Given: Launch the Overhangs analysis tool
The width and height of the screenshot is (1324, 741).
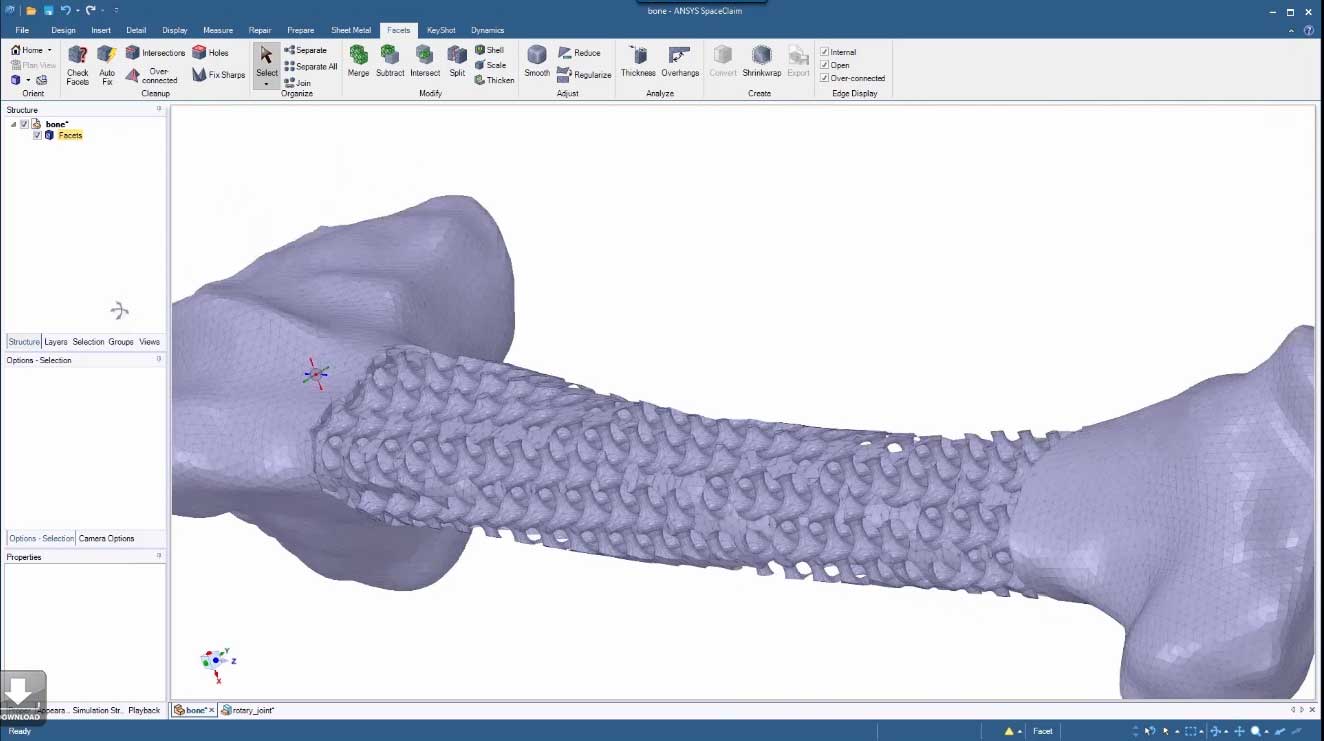Looking at the screenshot, I should pos(679,63).
